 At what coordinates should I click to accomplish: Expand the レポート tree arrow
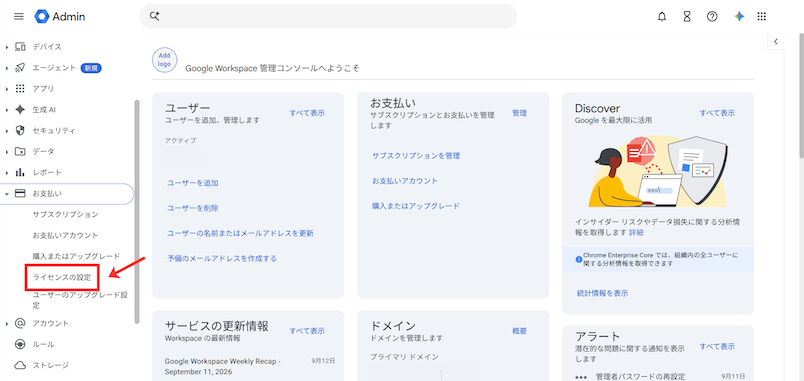(7, 173)
